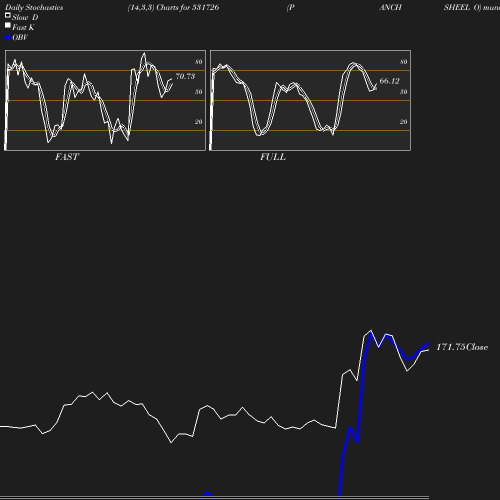Click the Fast K legend swatch

coord(8,25)
